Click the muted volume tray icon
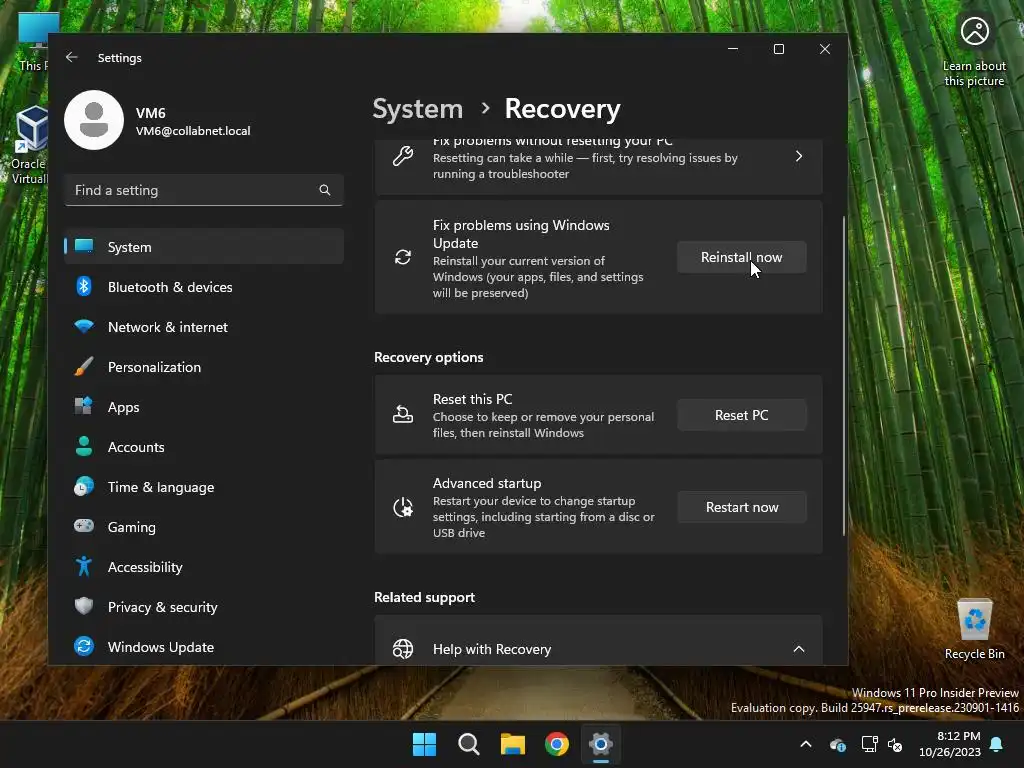This screenshot has height=768, width=1024. (x=895, y=744)
